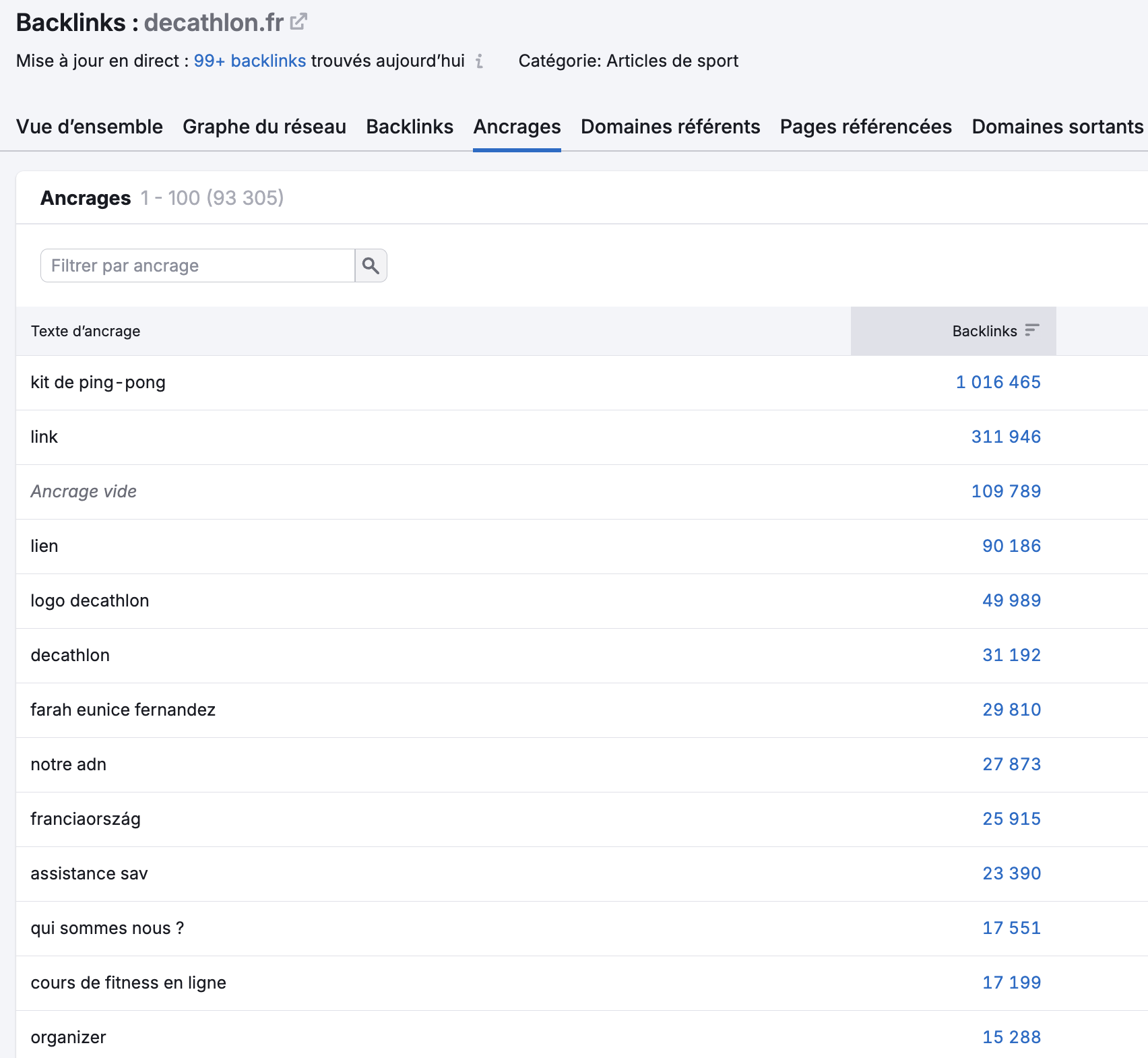Click the info icon beside backlinks trouvés
The image size is (1148, 1058).
[x=479, y=61]
